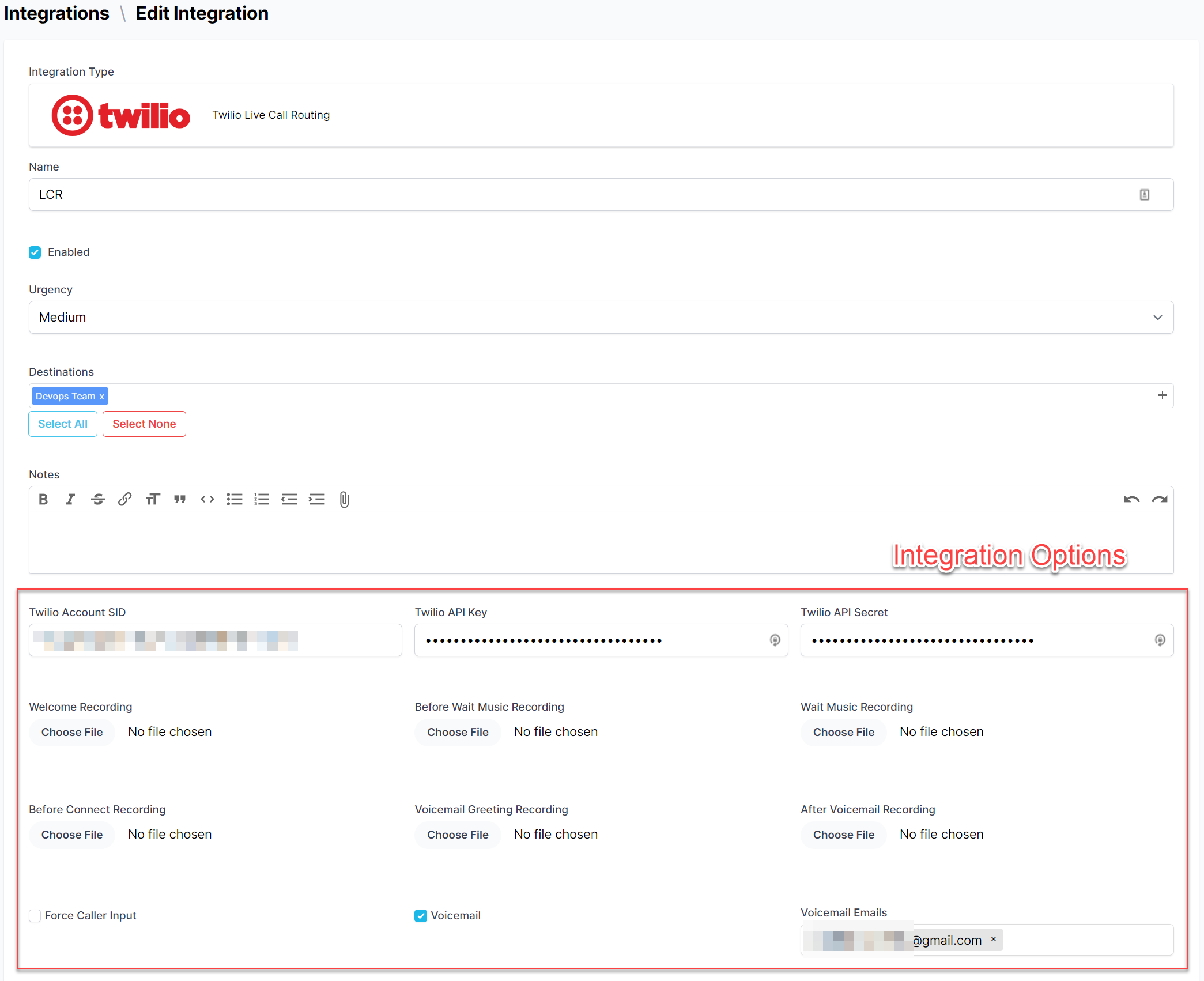The height and width of the screenshot is (981, 1204).
Task: Undo last change in Notes editor
Action: (1131, 499)
